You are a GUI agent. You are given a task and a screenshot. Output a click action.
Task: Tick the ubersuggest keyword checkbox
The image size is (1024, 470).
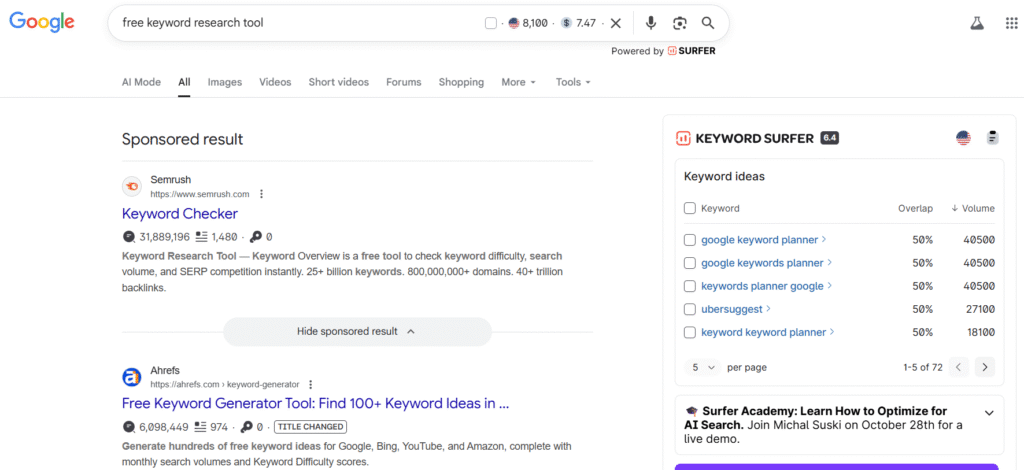tap(689, 309)
